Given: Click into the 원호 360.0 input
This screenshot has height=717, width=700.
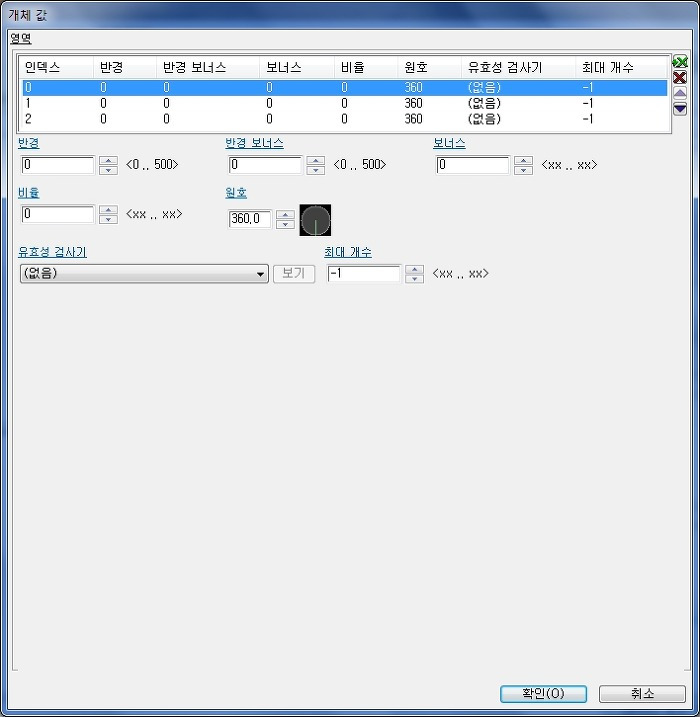Looking at the screenshot, I should 250,219.
